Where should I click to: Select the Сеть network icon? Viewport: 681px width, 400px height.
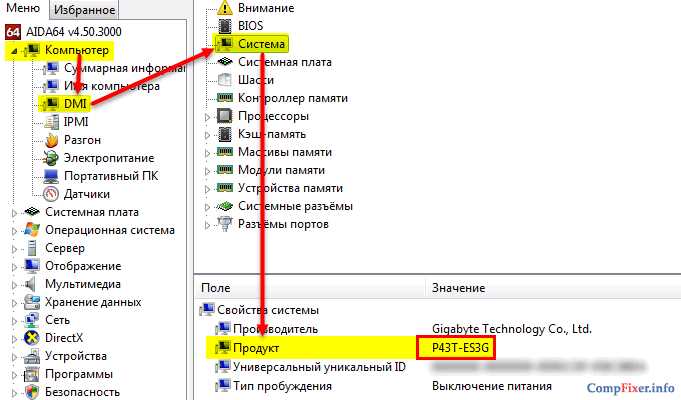(32, 320)
